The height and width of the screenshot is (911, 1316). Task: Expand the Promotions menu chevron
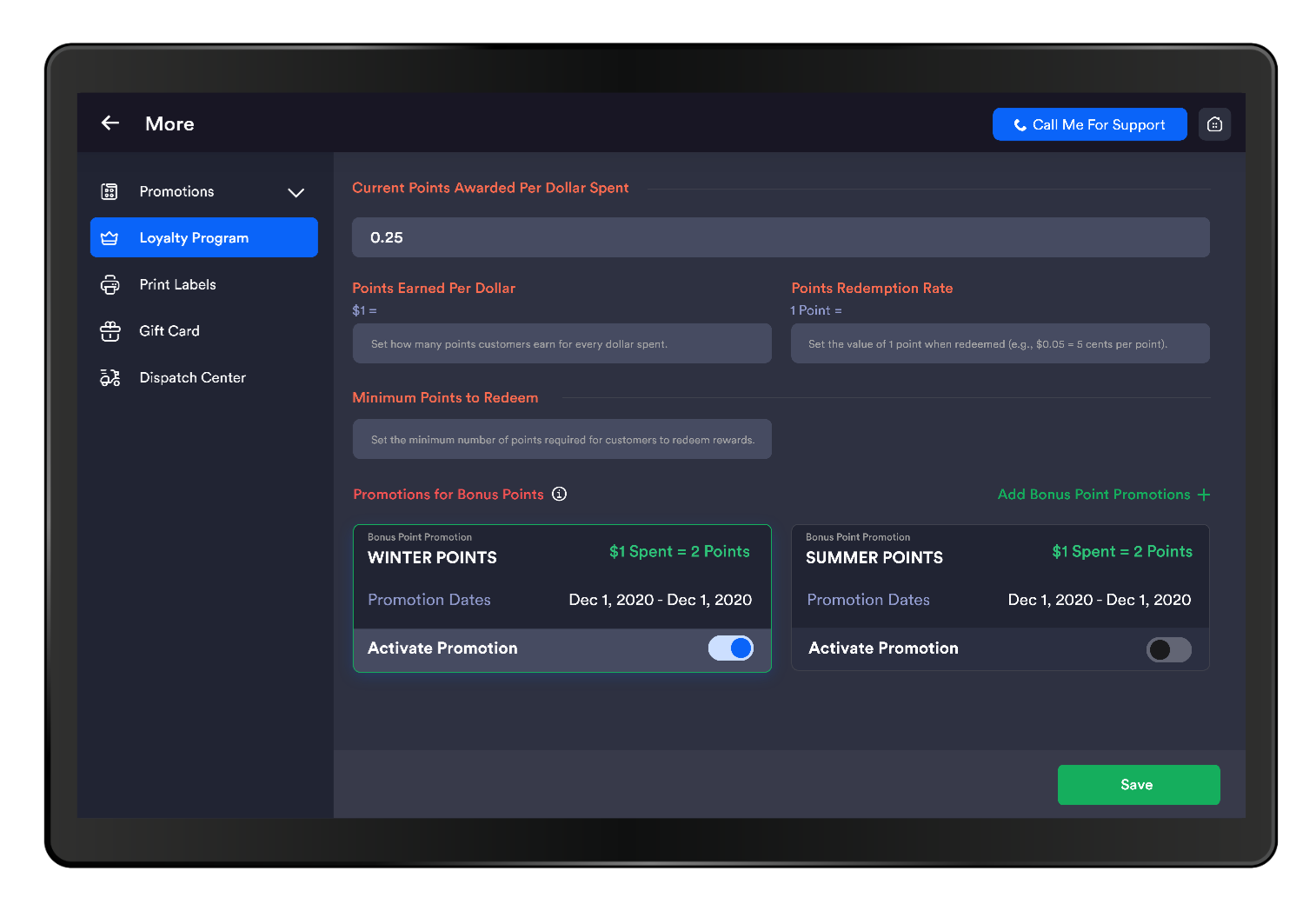click(296, 192)
